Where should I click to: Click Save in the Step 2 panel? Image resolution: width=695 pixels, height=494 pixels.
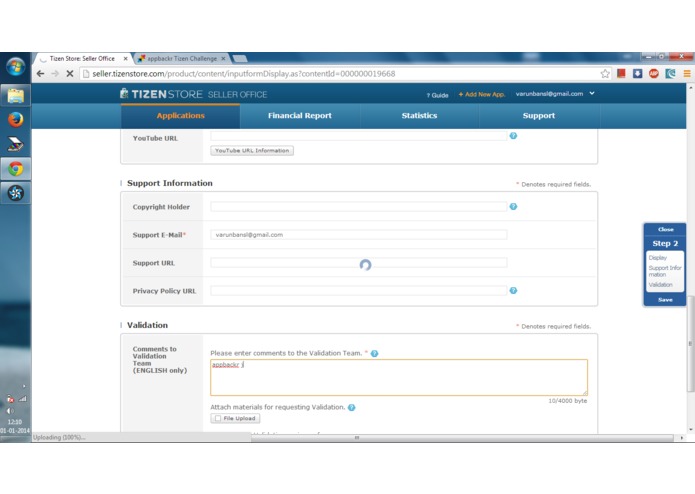click(x=665, y=300)
